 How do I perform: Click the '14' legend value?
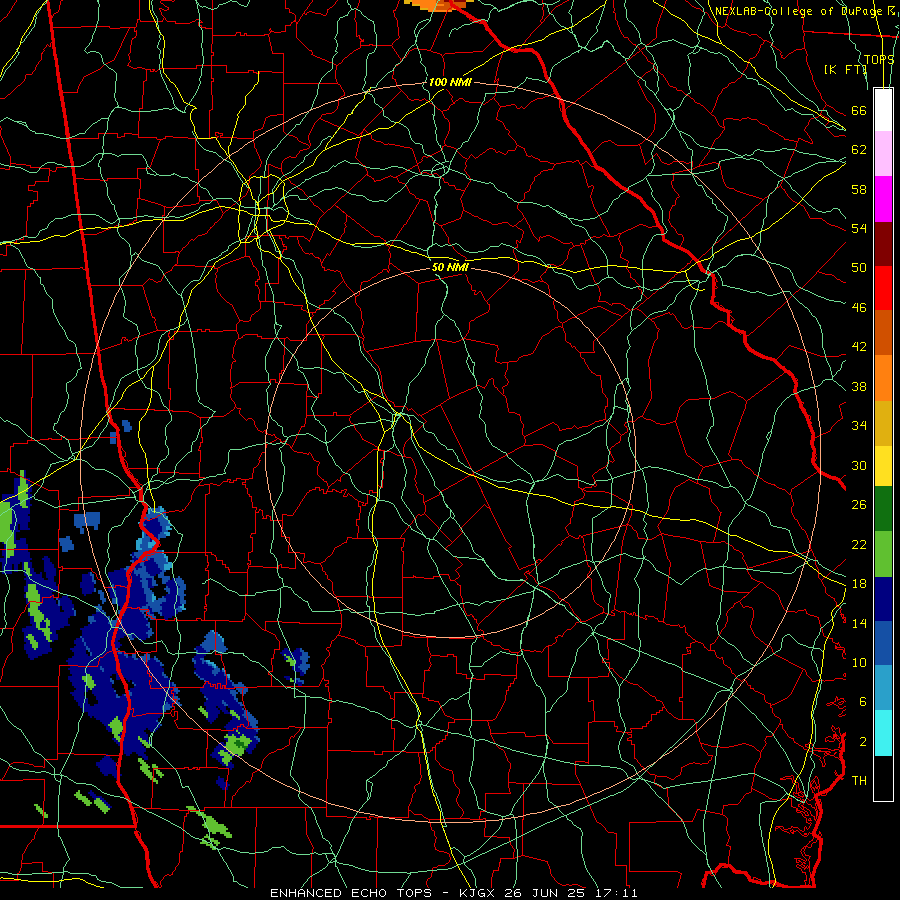859,623
